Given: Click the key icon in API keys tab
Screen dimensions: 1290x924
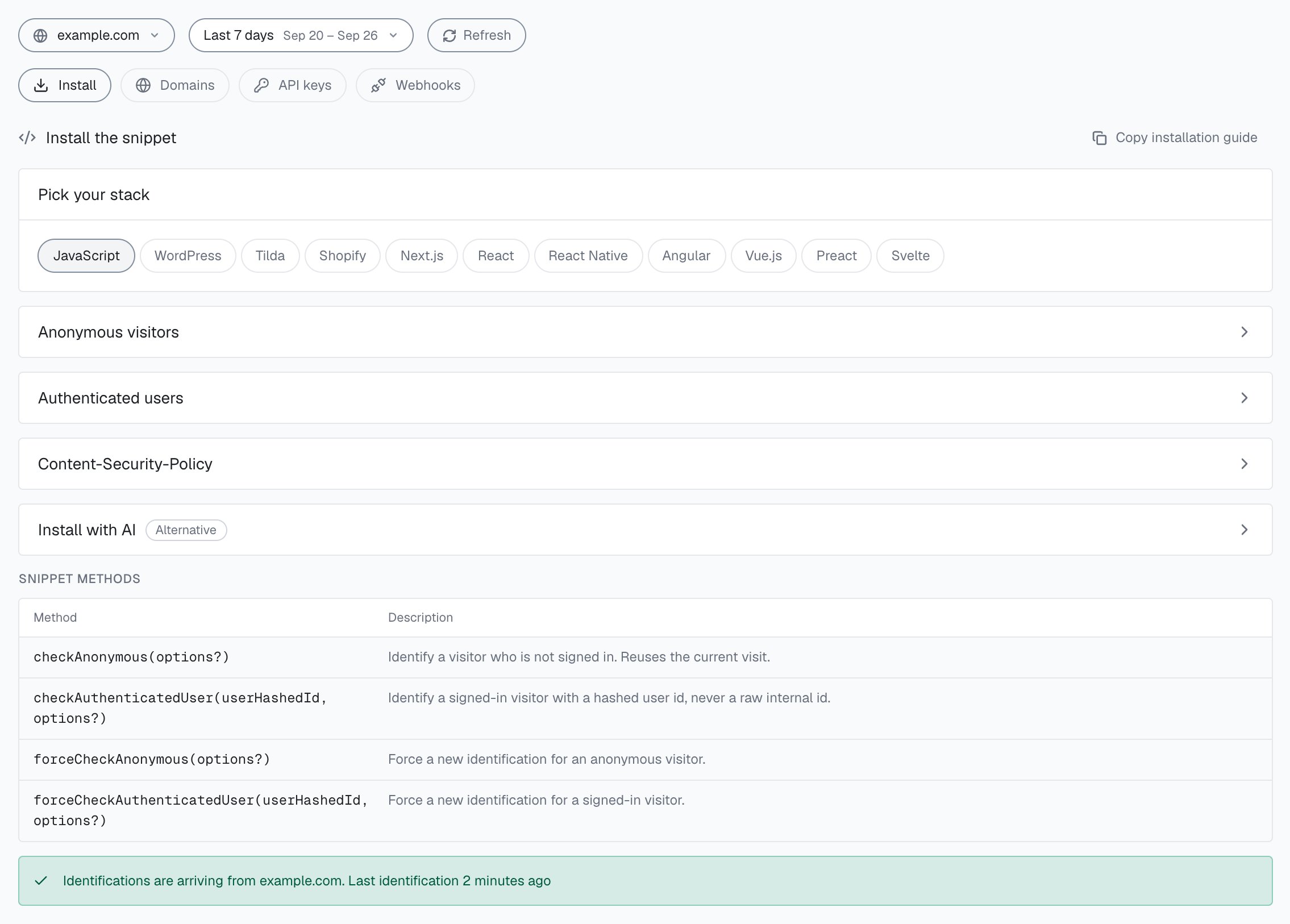Looking at the screenshot, I should (261, 85).
